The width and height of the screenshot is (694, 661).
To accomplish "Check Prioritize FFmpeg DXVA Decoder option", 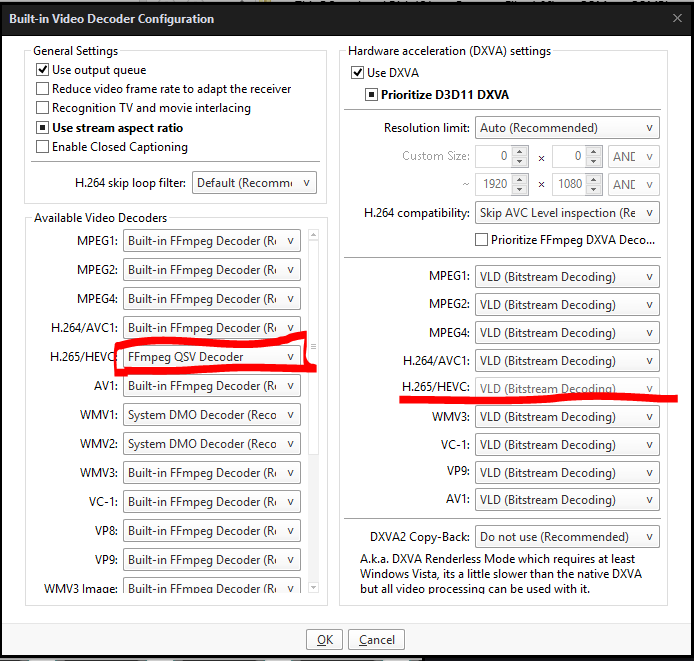I will coord(481,240).
